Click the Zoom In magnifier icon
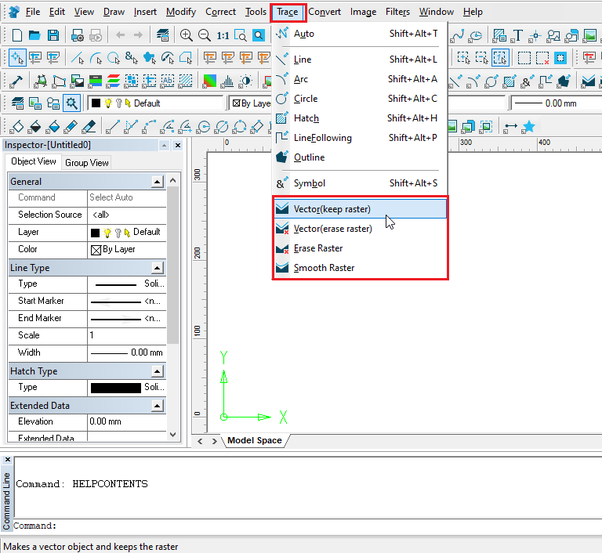 click(x=186, y=35)
